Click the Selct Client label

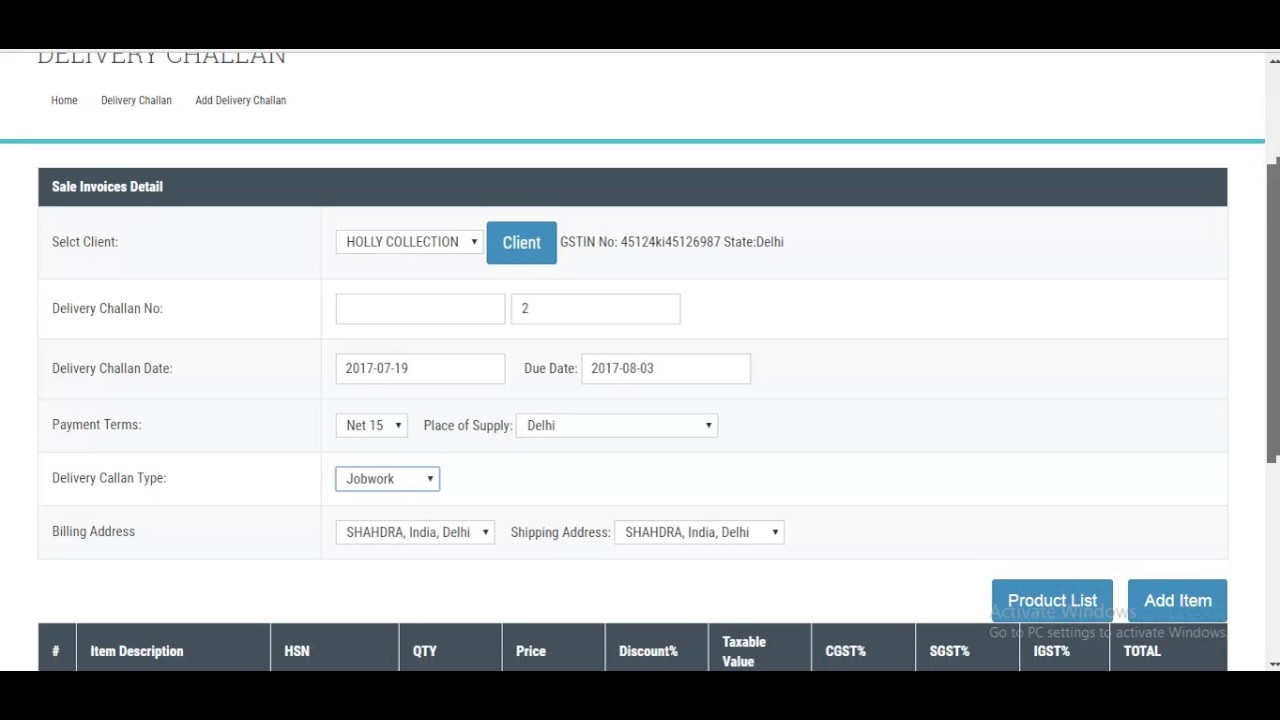[85, 242]
